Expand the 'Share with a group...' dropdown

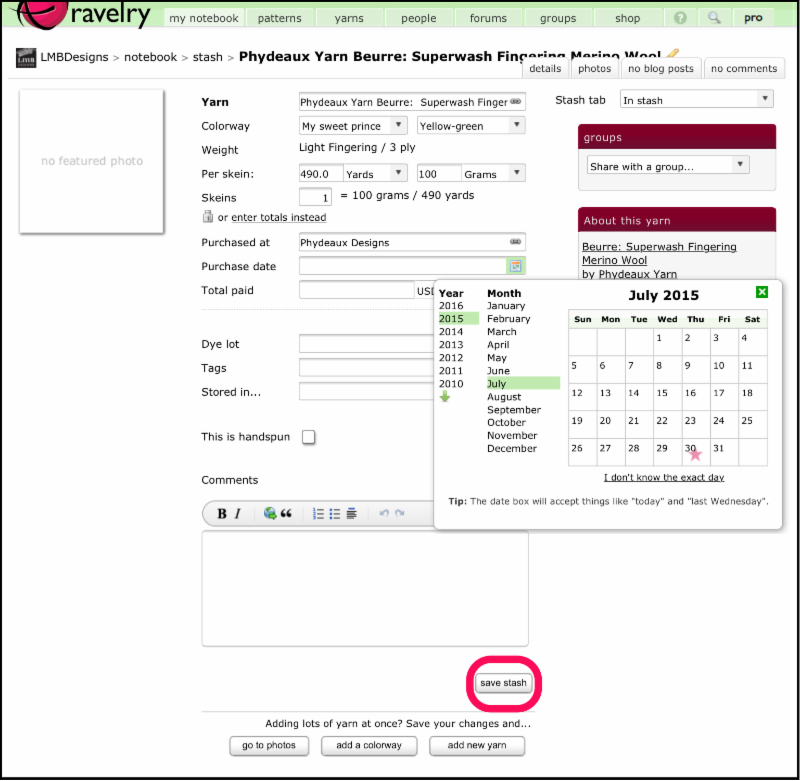tap(667, 166)
